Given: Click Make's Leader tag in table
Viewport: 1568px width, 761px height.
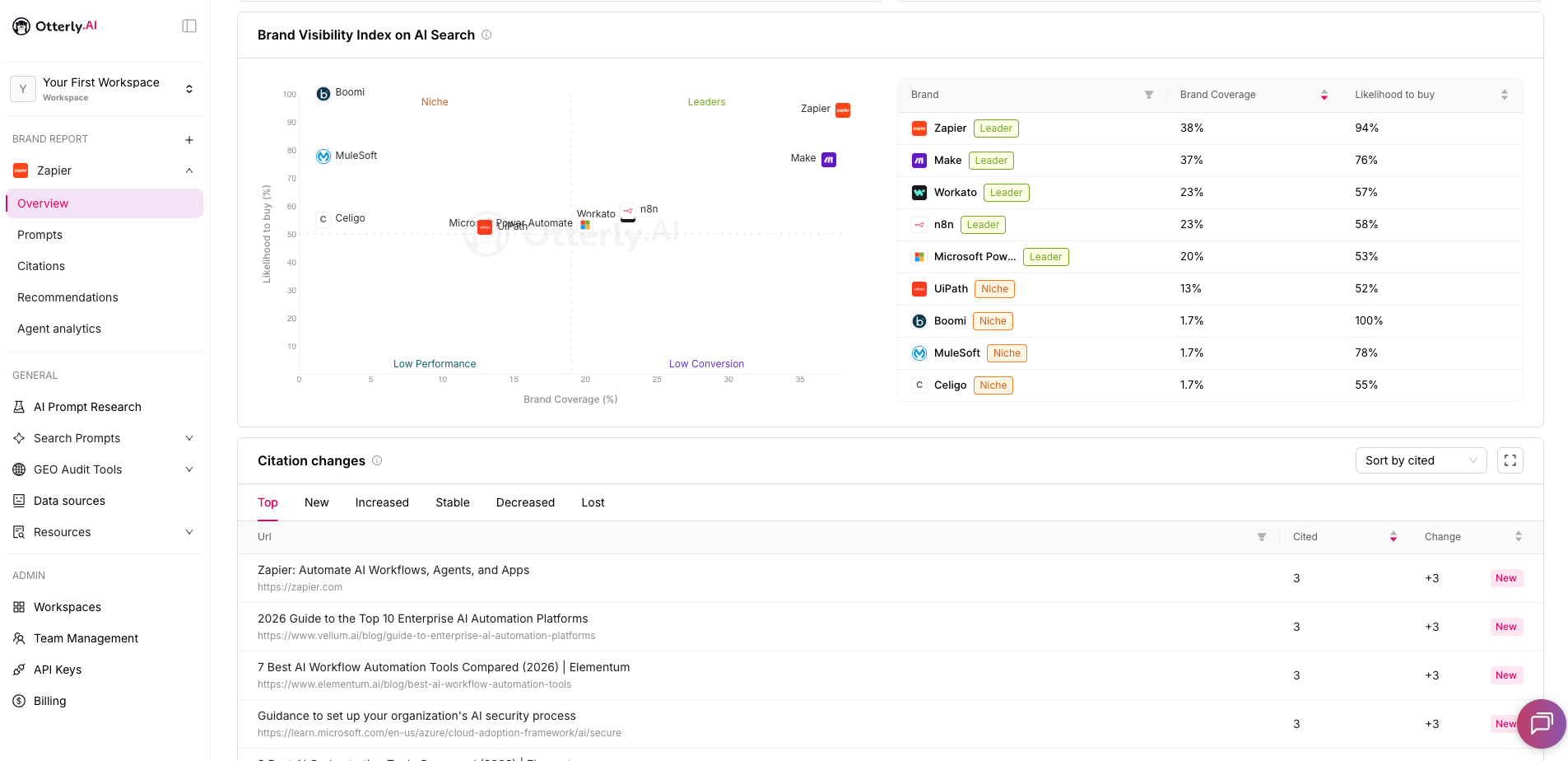Looking at the screenshot, I should 991,161.
